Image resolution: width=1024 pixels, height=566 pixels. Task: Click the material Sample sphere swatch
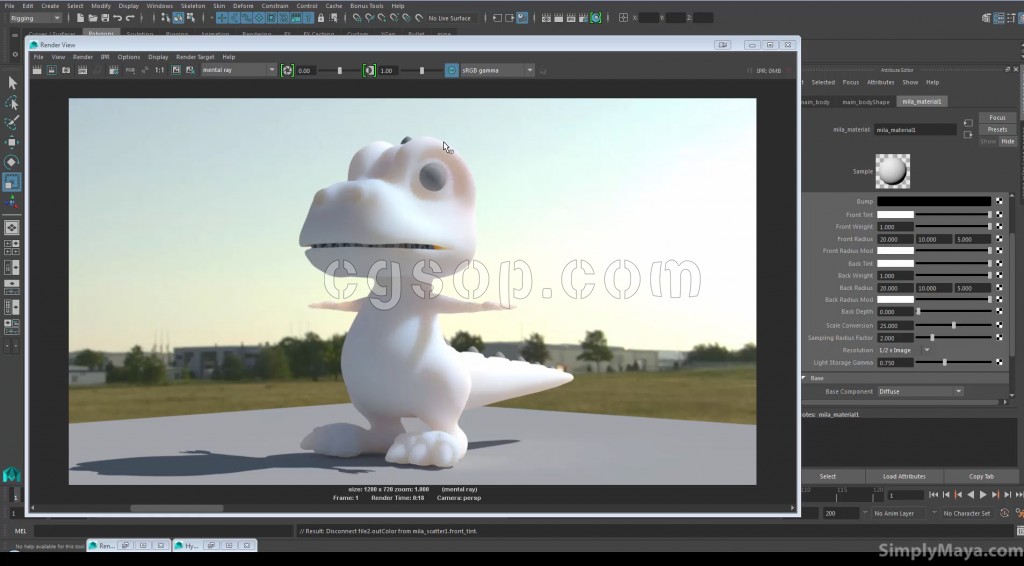892,171
